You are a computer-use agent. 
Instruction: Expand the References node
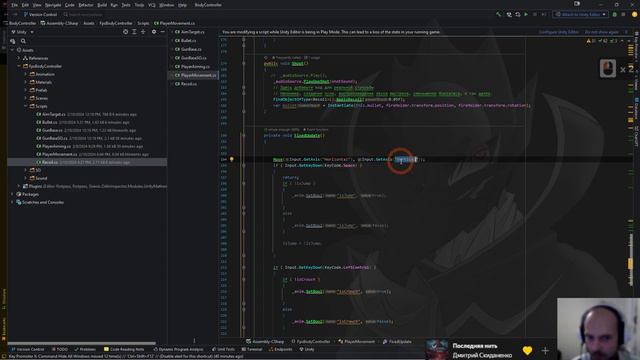tap(19, 58)
